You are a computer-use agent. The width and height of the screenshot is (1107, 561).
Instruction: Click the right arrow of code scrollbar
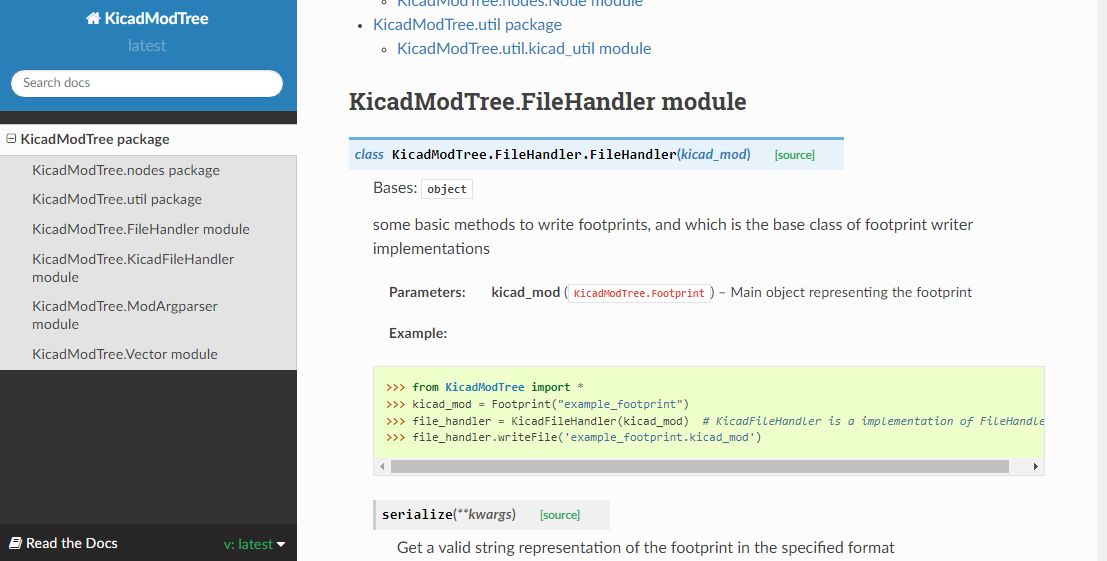(1036, 466)
